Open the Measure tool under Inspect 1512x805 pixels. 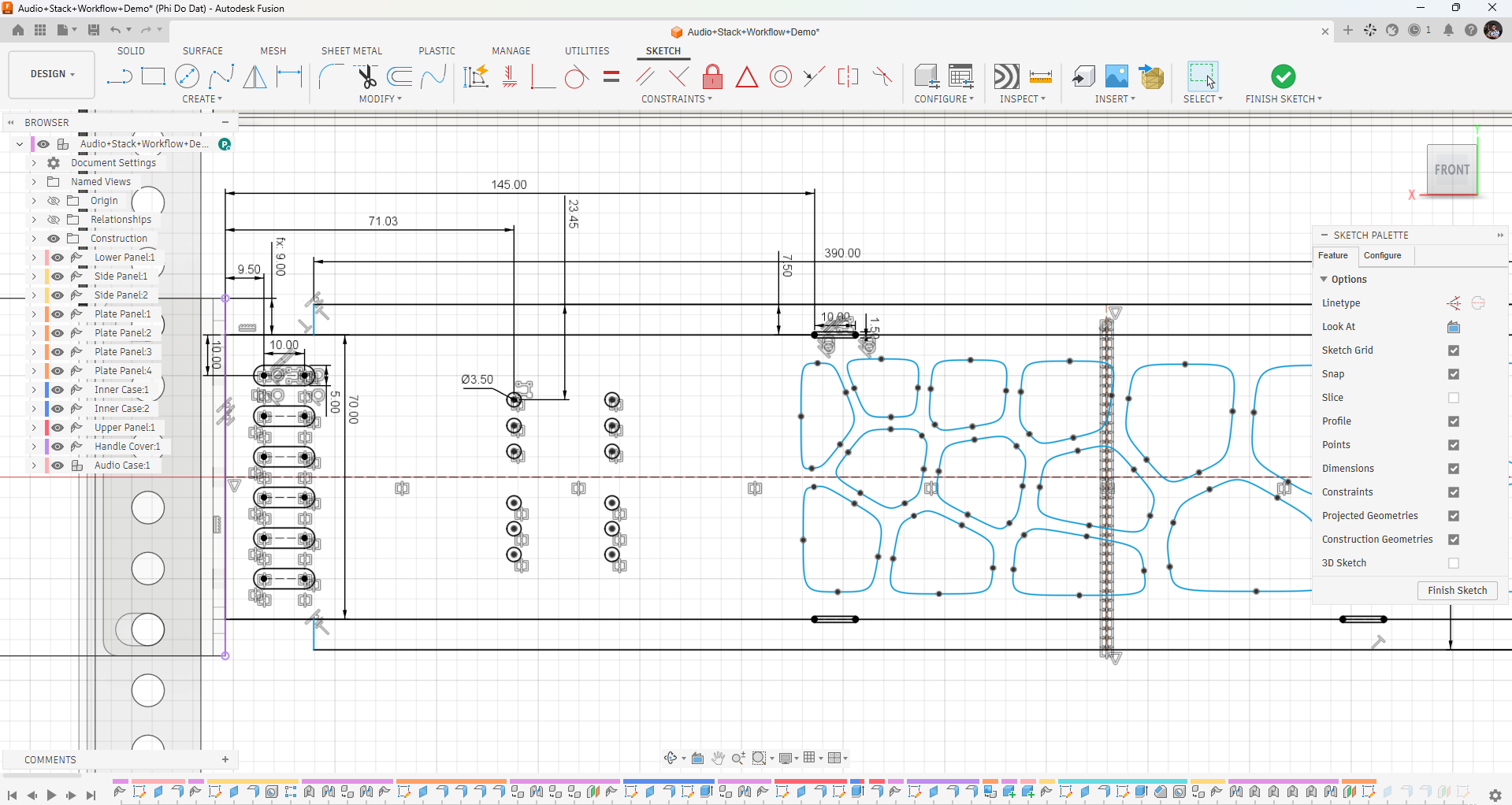point(1041,76)
